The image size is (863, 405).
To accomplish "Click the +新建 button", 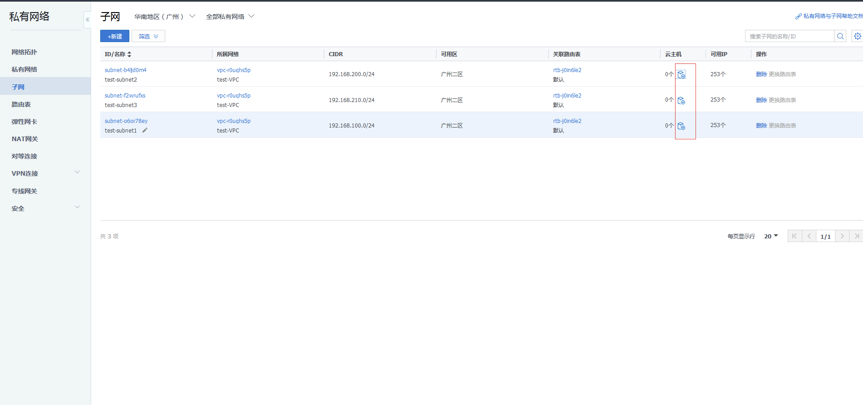I will point(115,36).
